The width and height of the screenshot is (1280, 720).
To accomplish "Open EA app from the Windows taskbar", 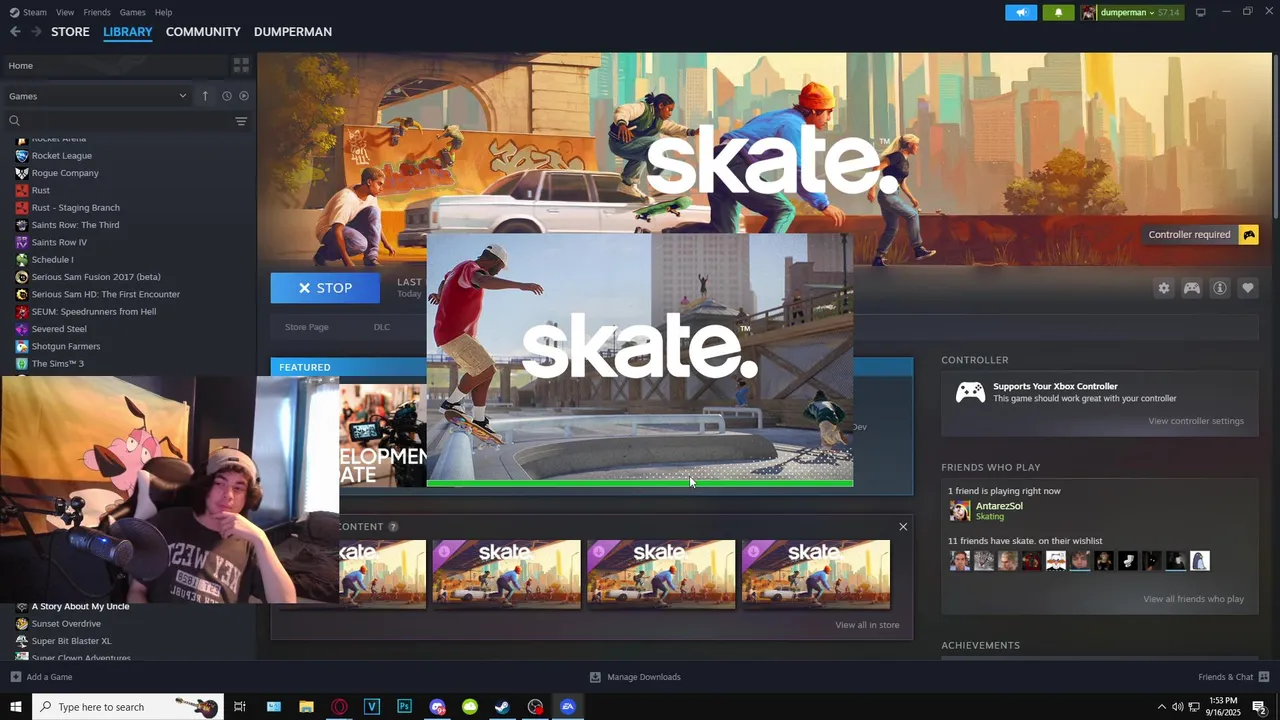I will point(568,707).
